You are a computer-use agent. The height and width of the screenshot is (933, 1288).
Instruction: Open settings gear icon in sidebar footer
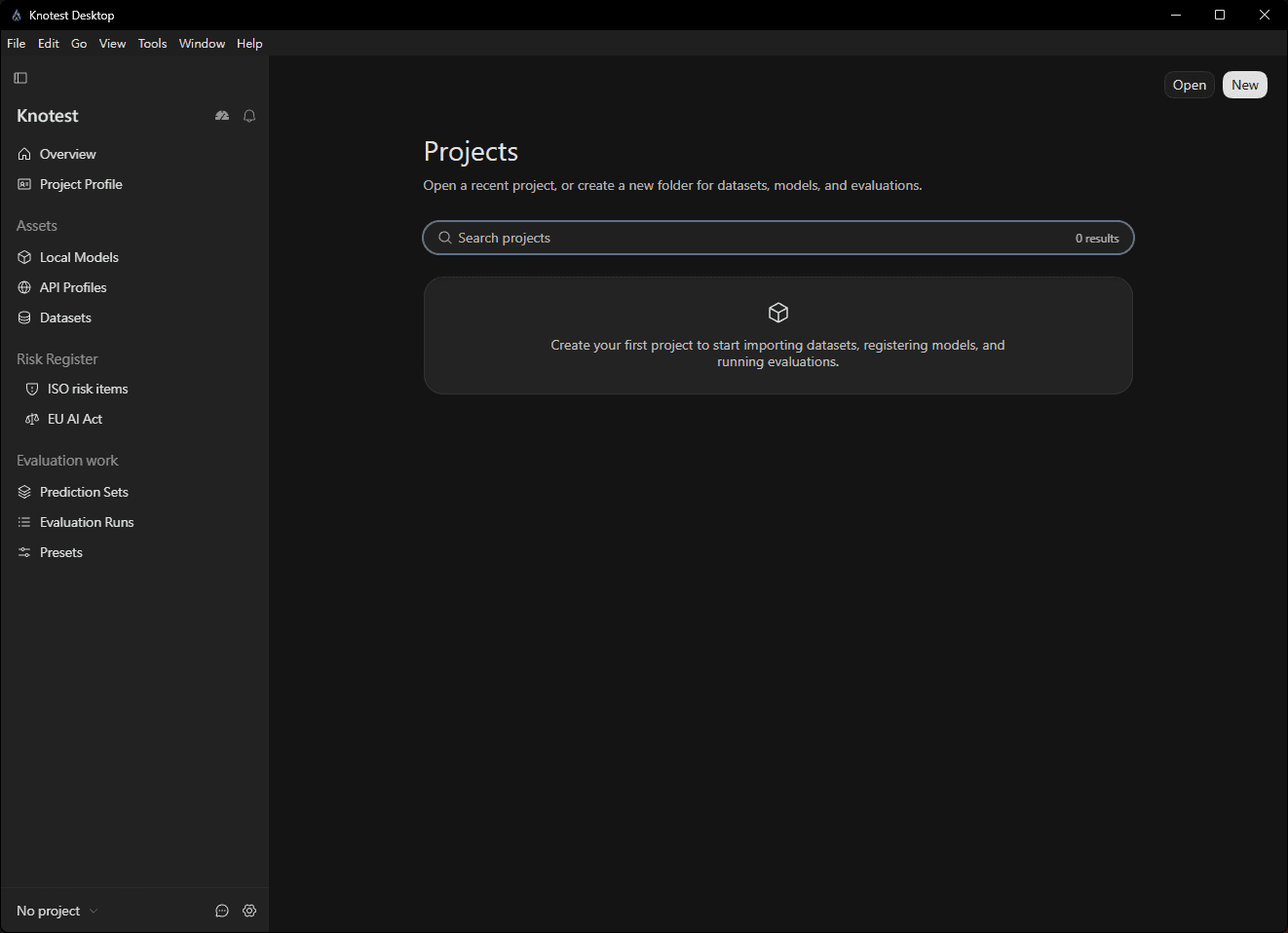[x=249, y=911]
